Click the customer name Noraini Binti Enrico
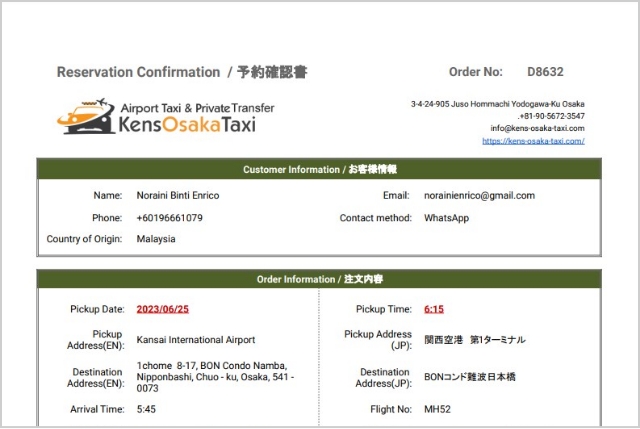Screen dimensions: 640x429 click(178, 195)
